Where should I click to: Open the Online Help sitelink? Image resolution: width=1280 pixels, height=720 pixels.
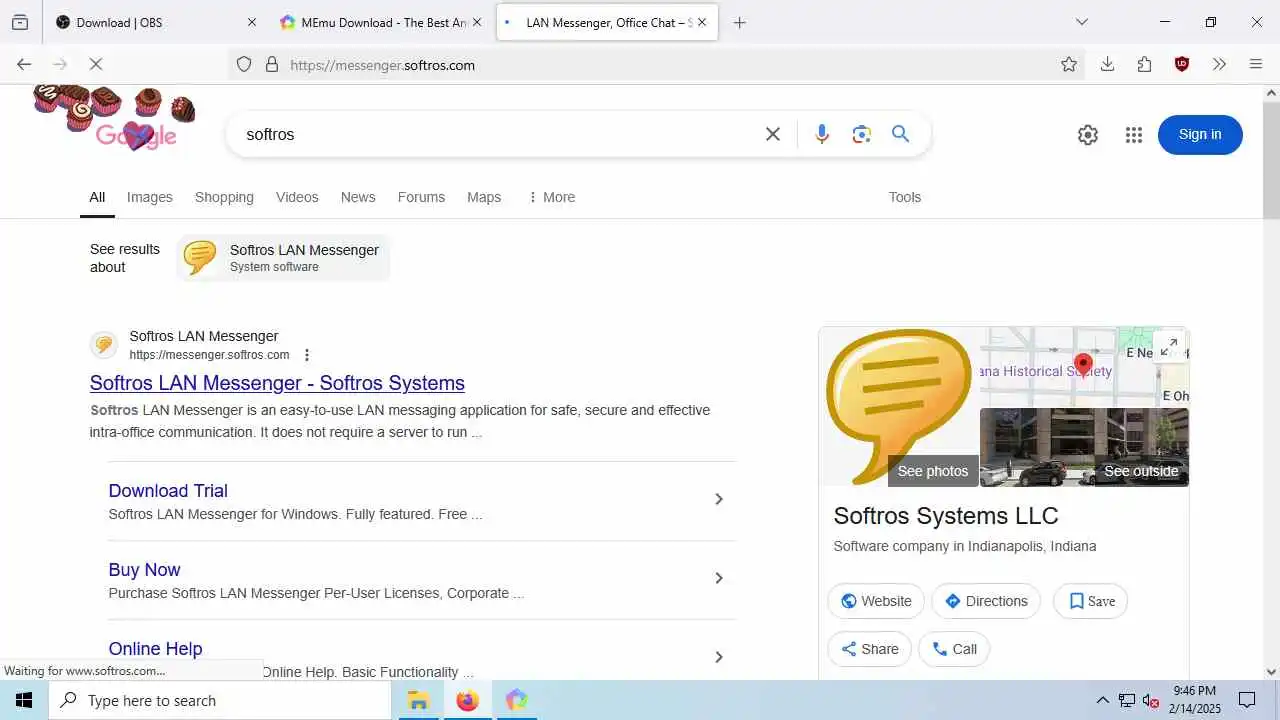155,649
